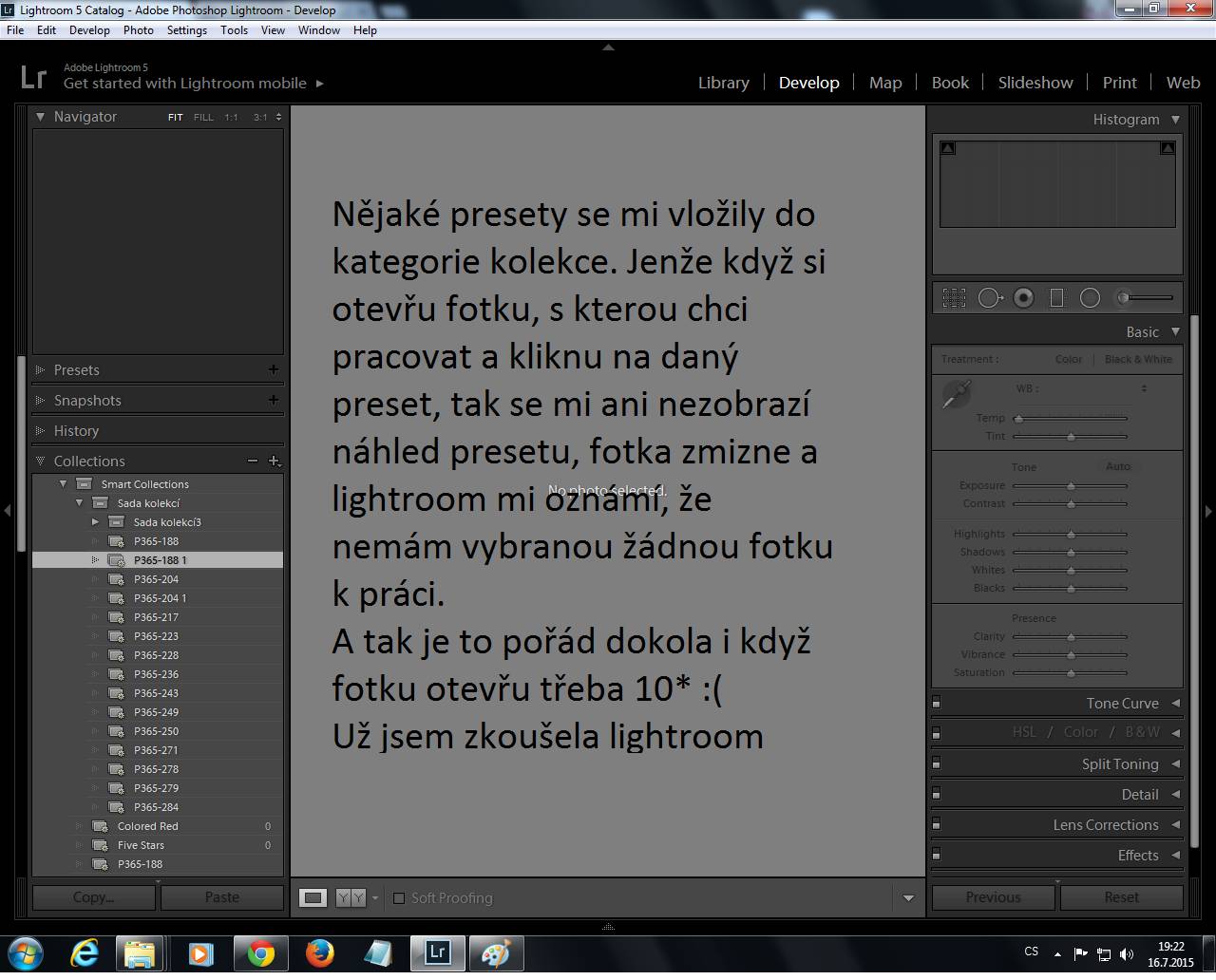Set Navigator zoom to FILL
The width and height of the screenshot is (1216, 980).
tap(203, 117)
